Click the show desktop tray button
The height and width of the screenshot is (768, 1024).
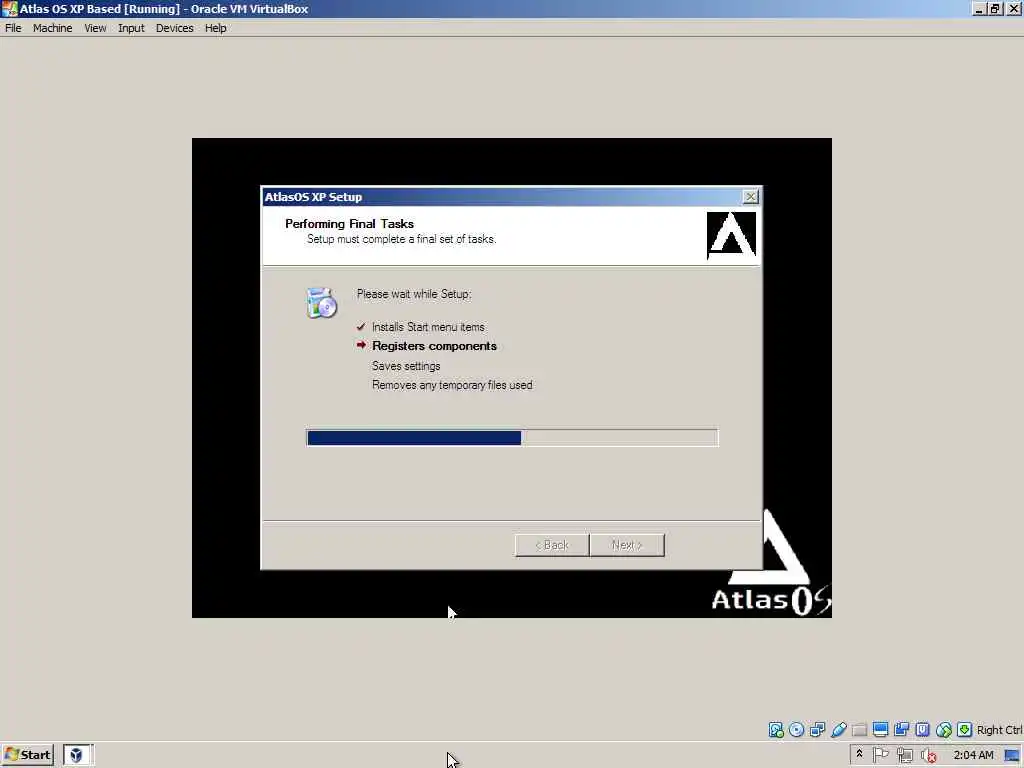[1012, 756]
